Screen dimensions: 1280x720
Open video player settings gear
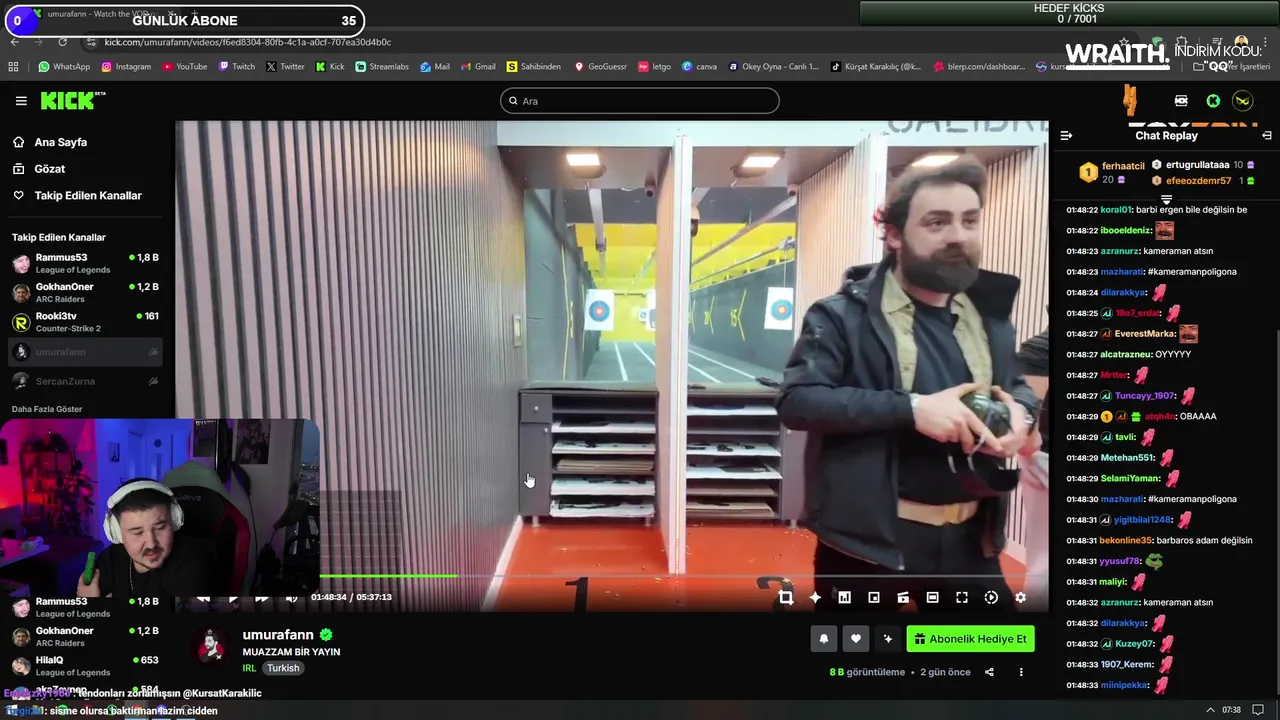point(1020,598)
